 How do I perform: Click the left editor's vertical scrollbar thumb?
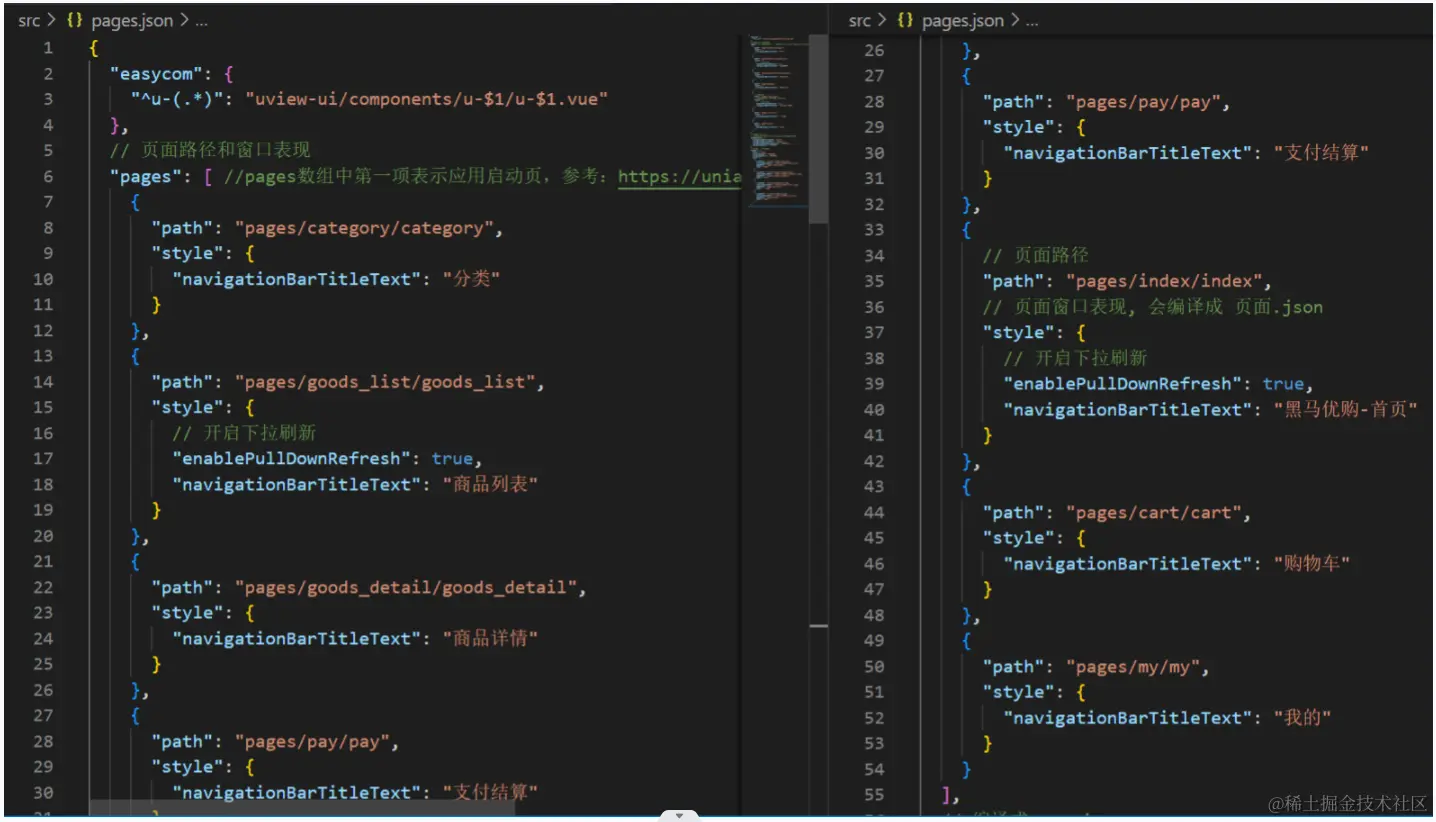pyautogui.click(x=818, y=128)
